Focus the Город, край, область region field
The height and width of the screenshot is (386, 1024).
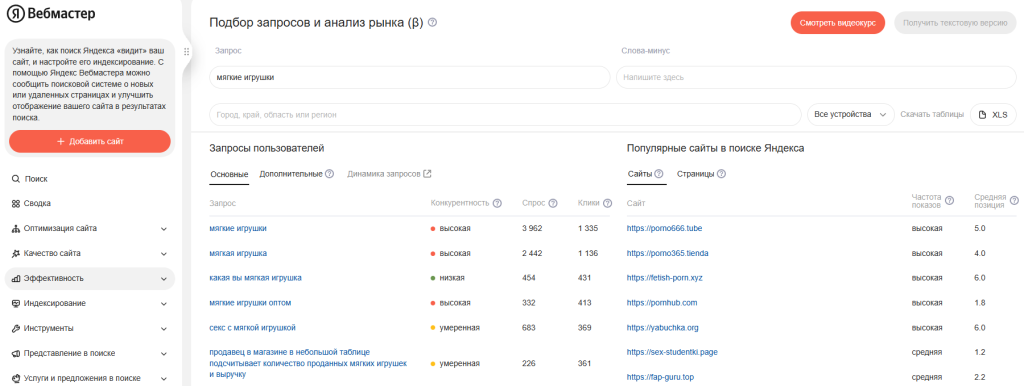[x=505, y=114]
